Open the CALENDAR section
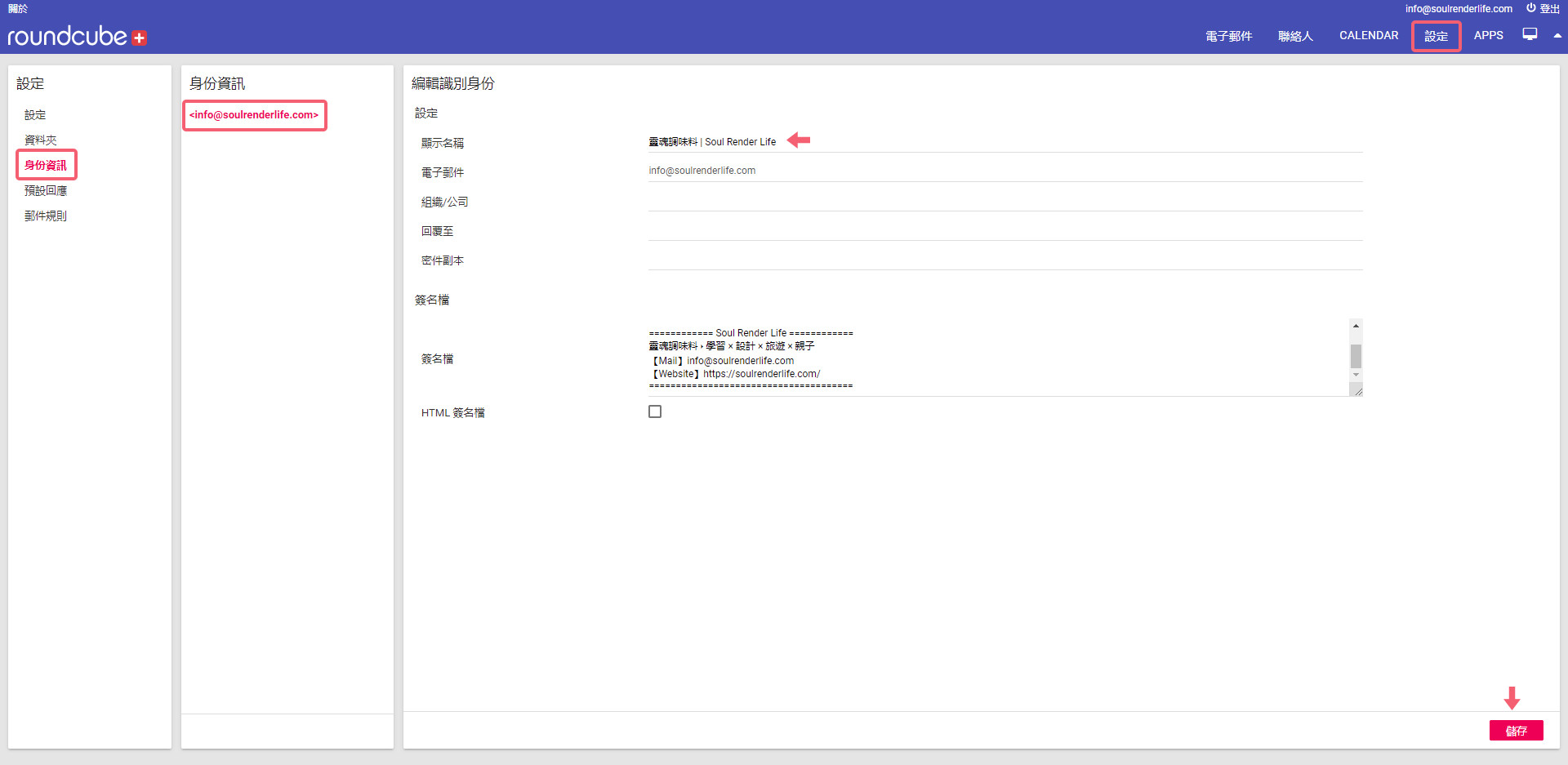The image size is (1568, 765). click(1369, 35)
